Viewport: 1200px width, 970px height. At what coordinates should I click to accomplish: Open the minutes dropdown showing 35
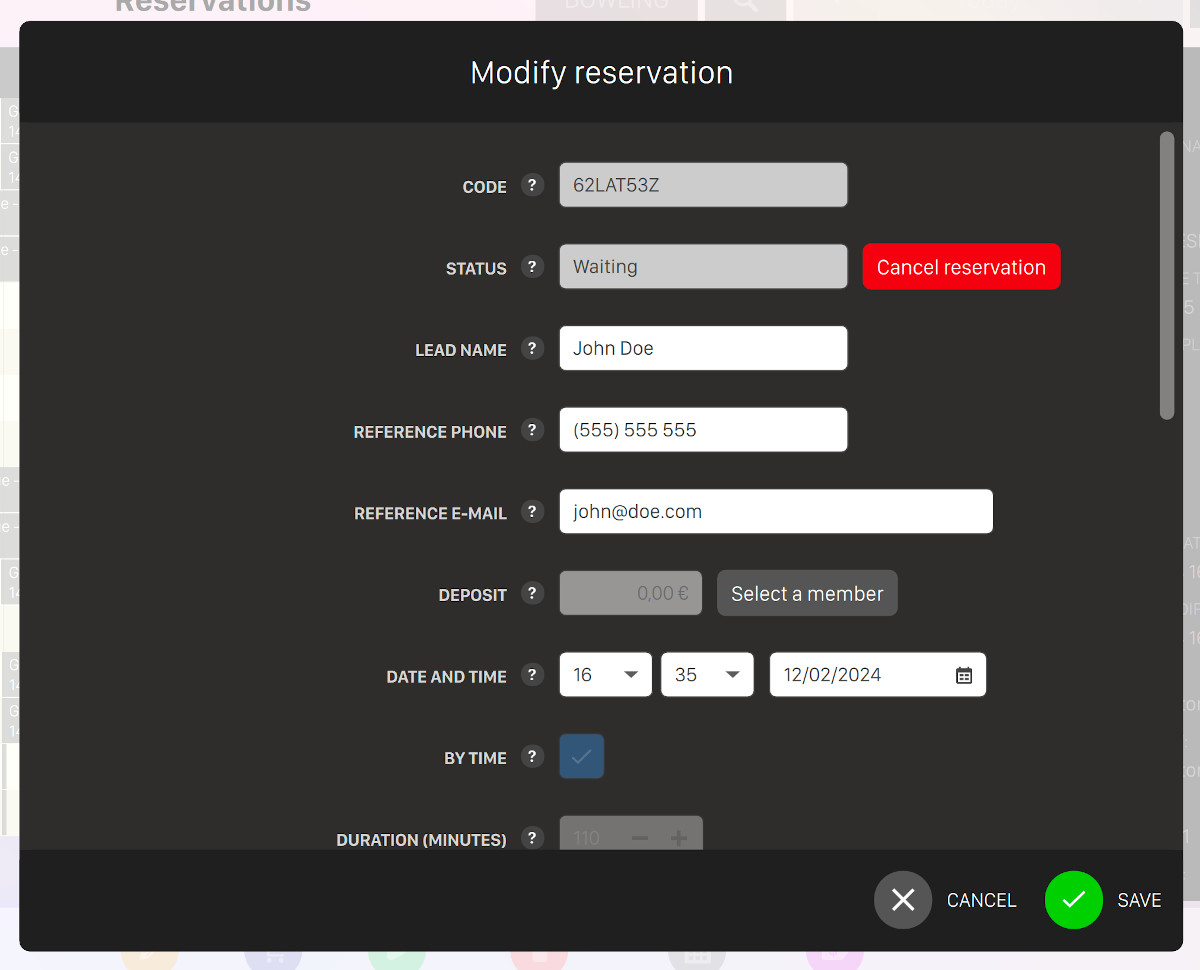(x=707, y=675)
